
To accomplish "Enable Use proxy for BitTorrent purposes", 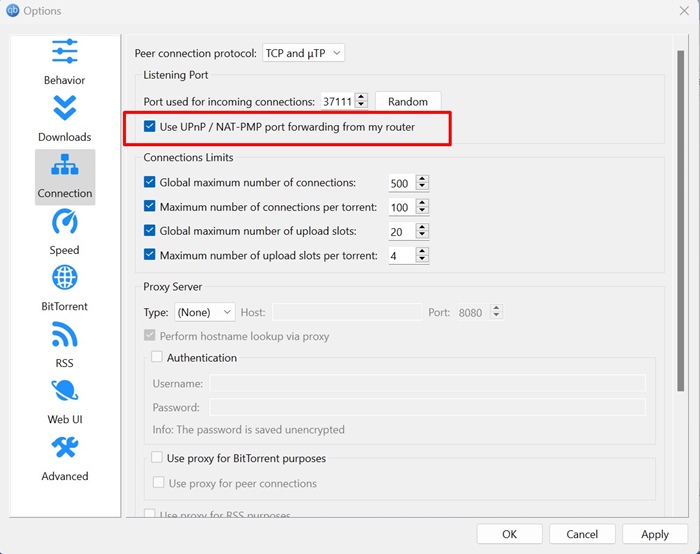I will pos(157,457).
